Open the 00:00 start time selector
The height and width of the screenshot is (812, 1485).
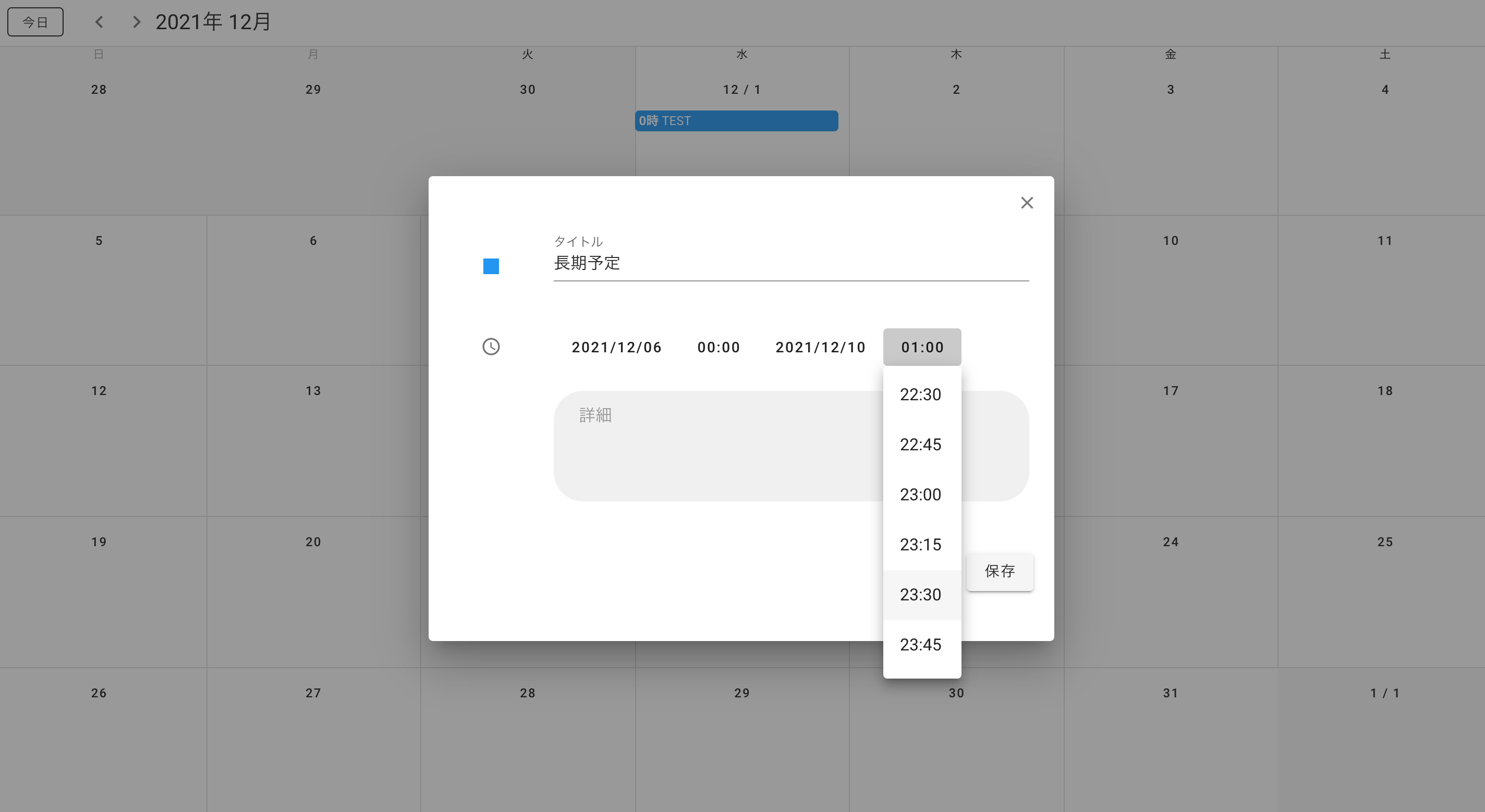pos(719,347)
